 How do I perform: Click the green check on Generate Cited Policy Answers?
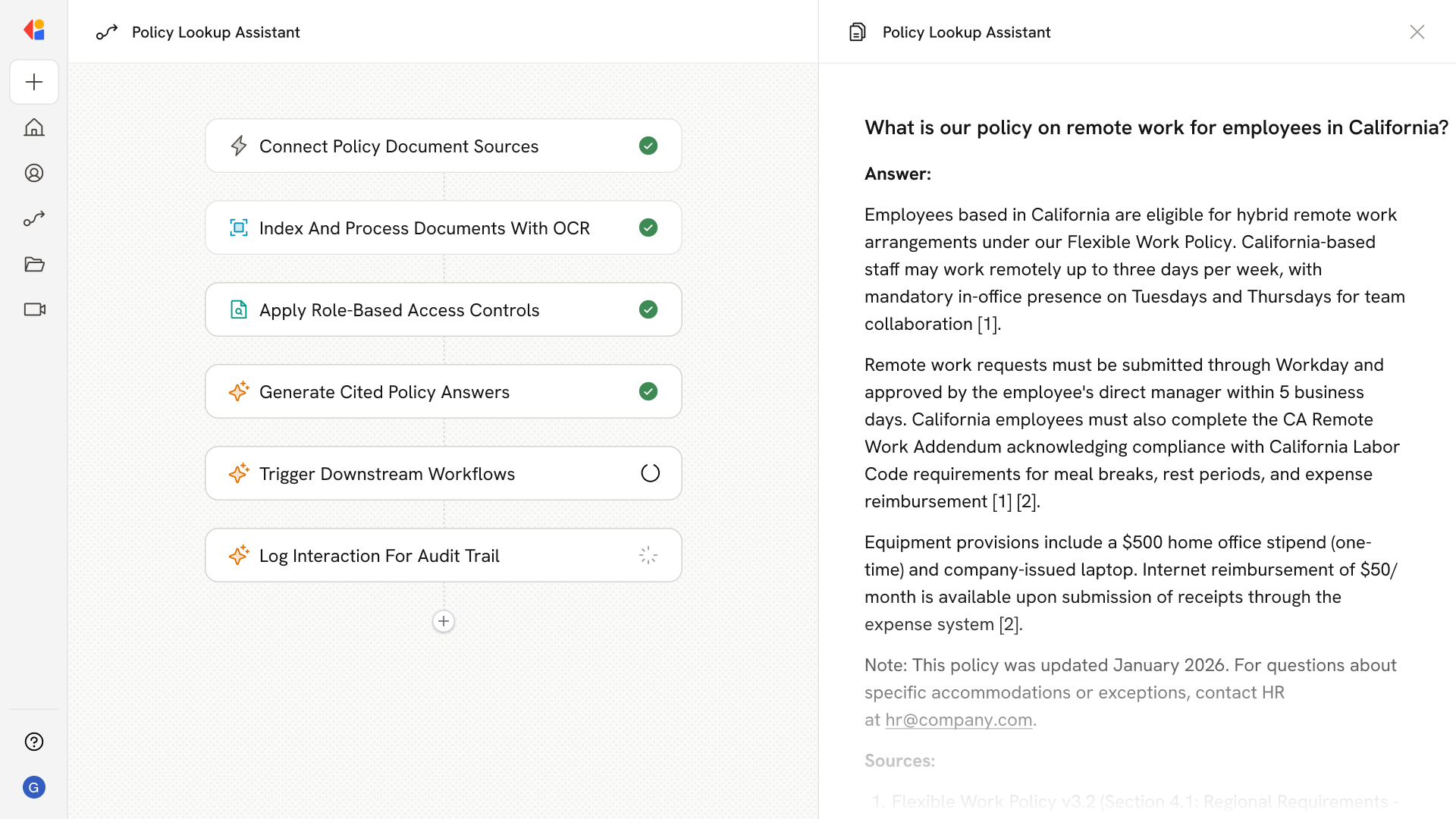648,391
